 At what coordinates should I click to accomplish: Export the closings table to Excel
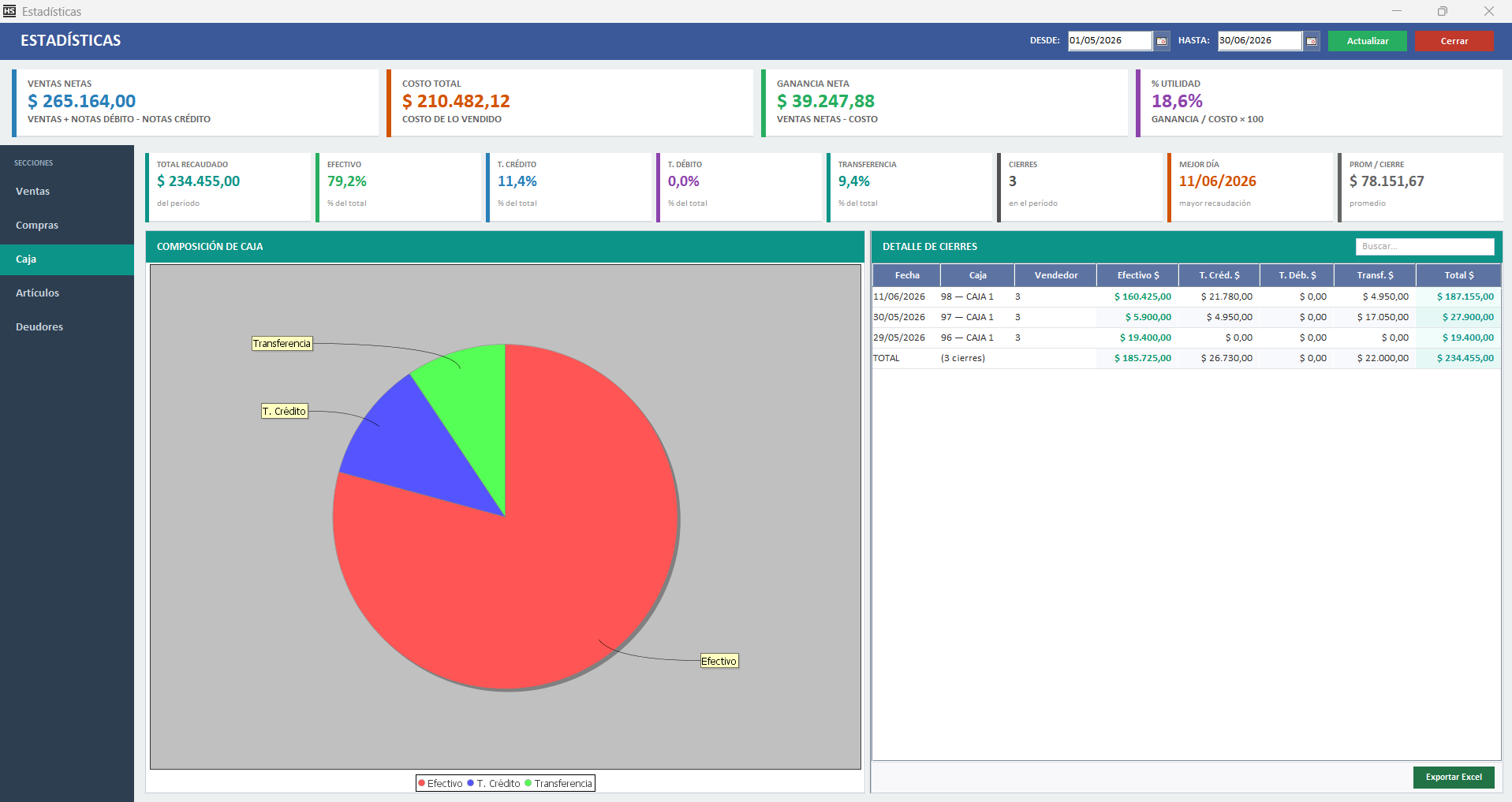pos(1454,777)
